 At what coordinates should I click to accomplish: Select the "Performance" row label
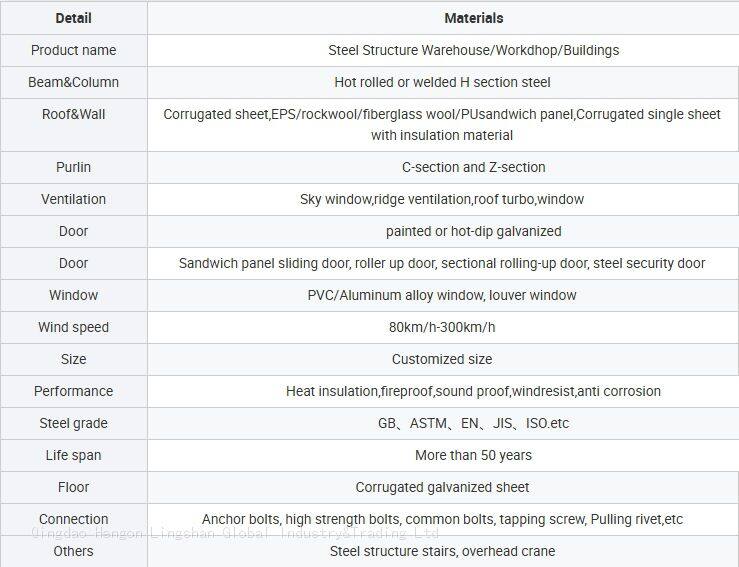click(73, 391)
